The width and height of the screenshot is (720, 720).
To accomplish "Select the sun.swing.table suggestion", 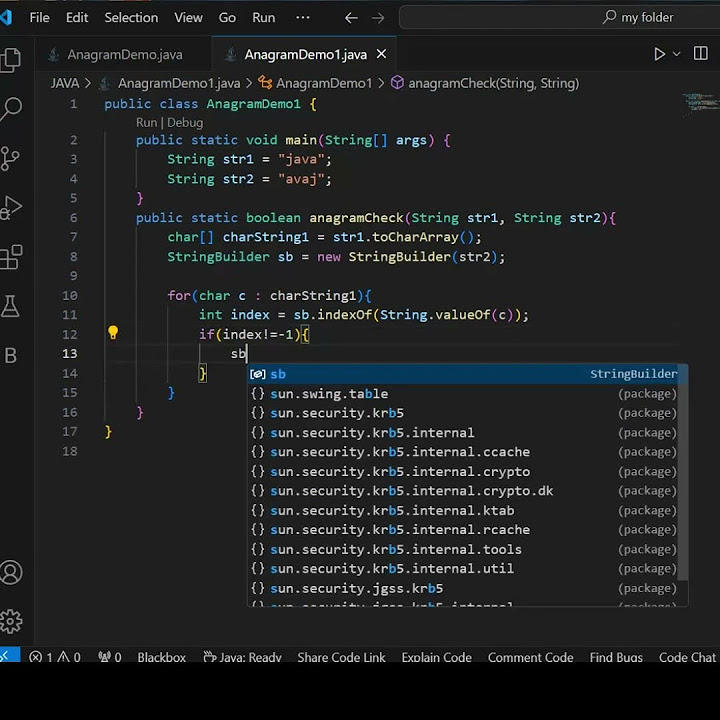I will (x=464, y=394).
